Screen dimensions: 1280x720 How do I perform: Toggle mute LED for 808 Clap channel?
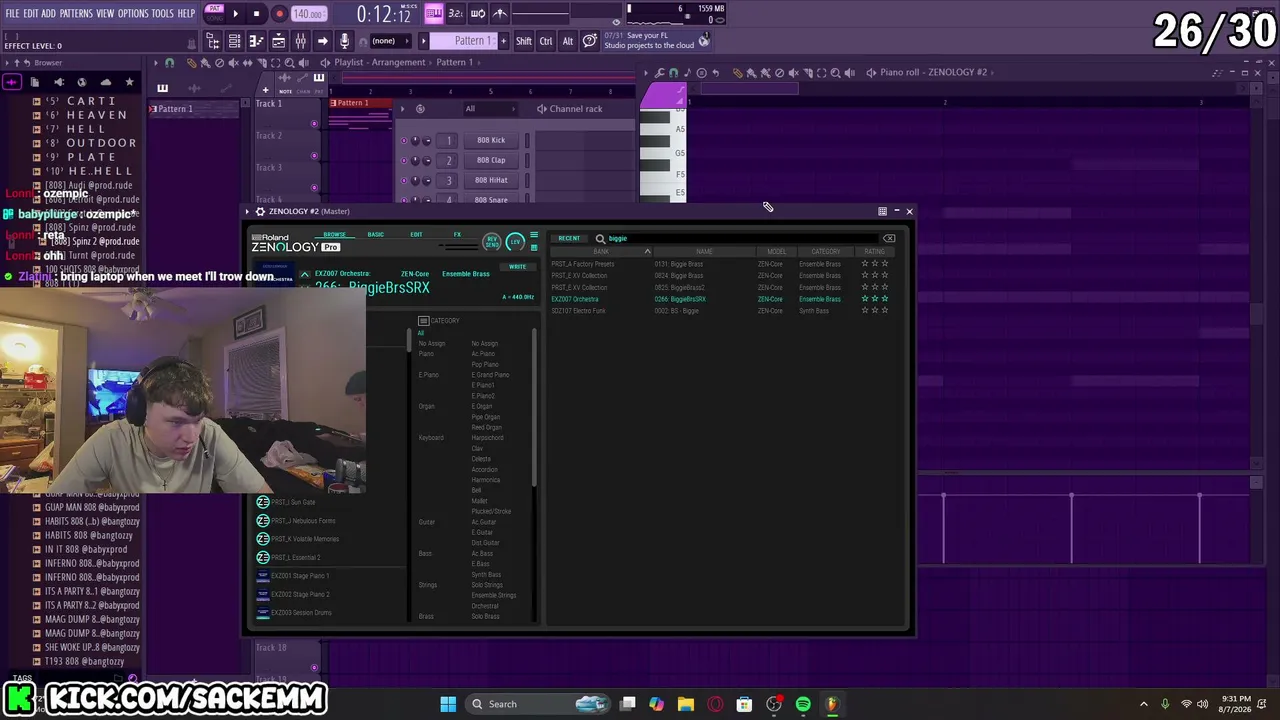404,160
